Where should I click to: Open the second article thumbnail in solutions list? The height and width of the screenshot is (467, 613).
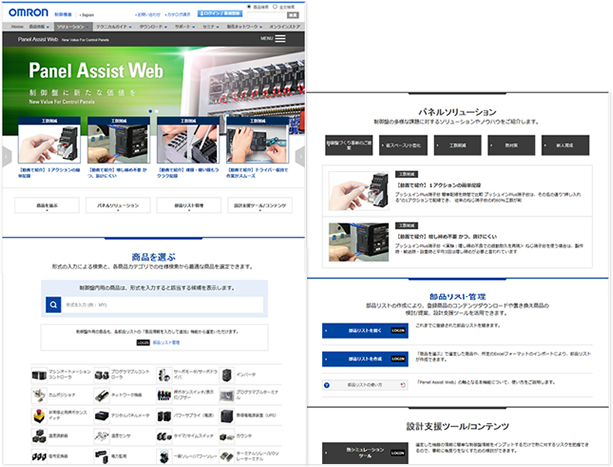click(358, 242)
